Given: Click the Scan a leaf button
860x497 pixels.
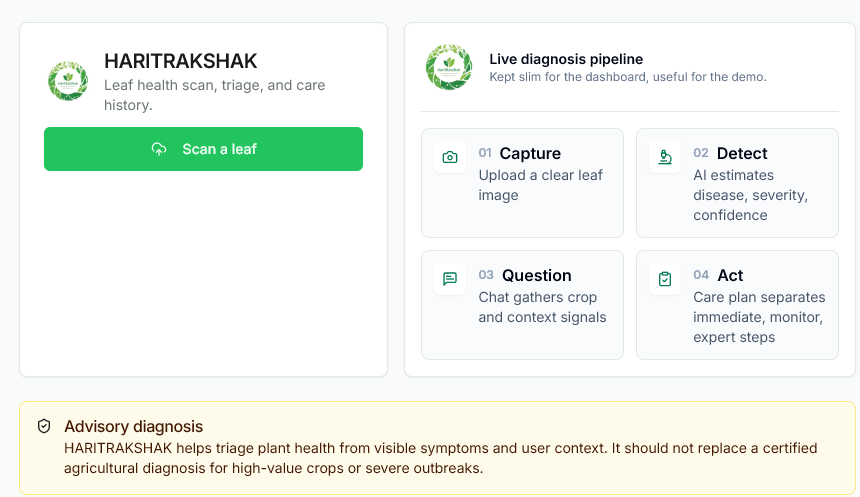Looking at the screenshot, I should 203,149.
